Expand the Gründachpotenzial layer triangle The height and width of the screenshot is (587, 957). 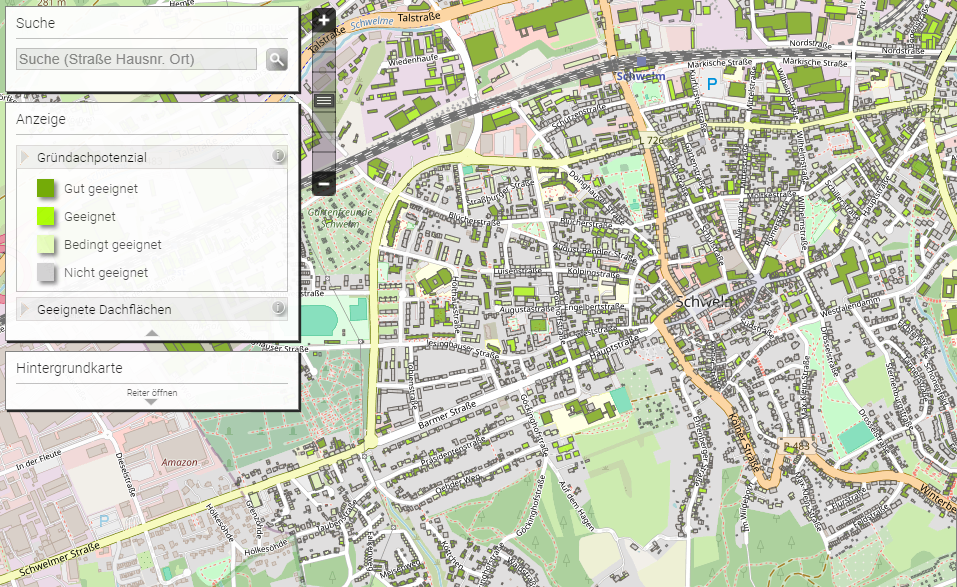[x=26, y=158]
